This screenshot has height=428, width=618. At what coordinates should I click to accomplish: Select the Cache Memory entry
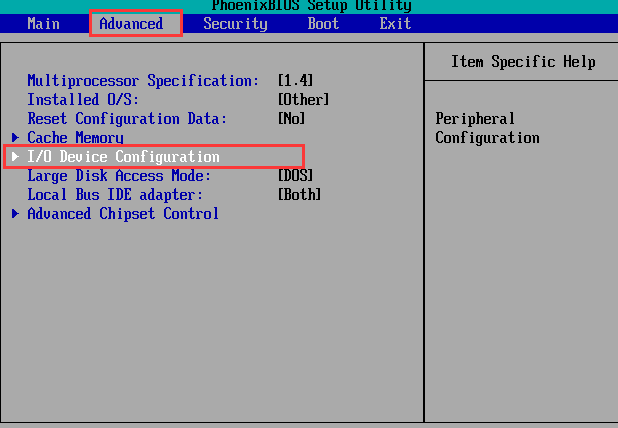[75, 138]
